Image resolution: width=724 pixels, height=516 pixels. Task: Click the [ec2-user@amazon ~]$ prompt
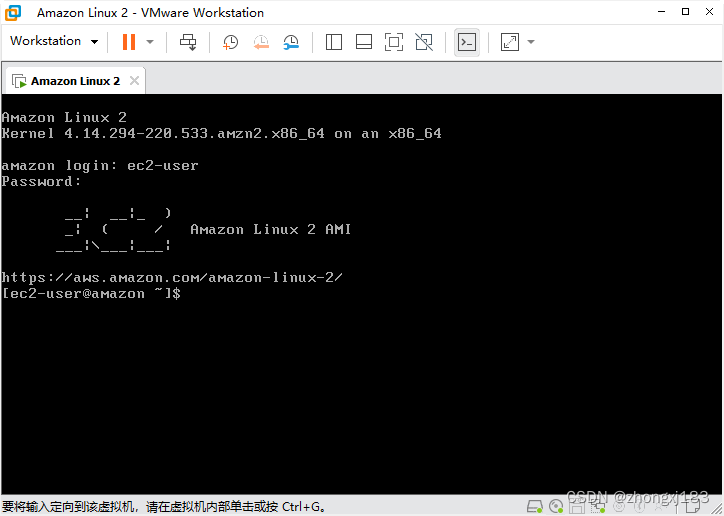pos(91,293)
